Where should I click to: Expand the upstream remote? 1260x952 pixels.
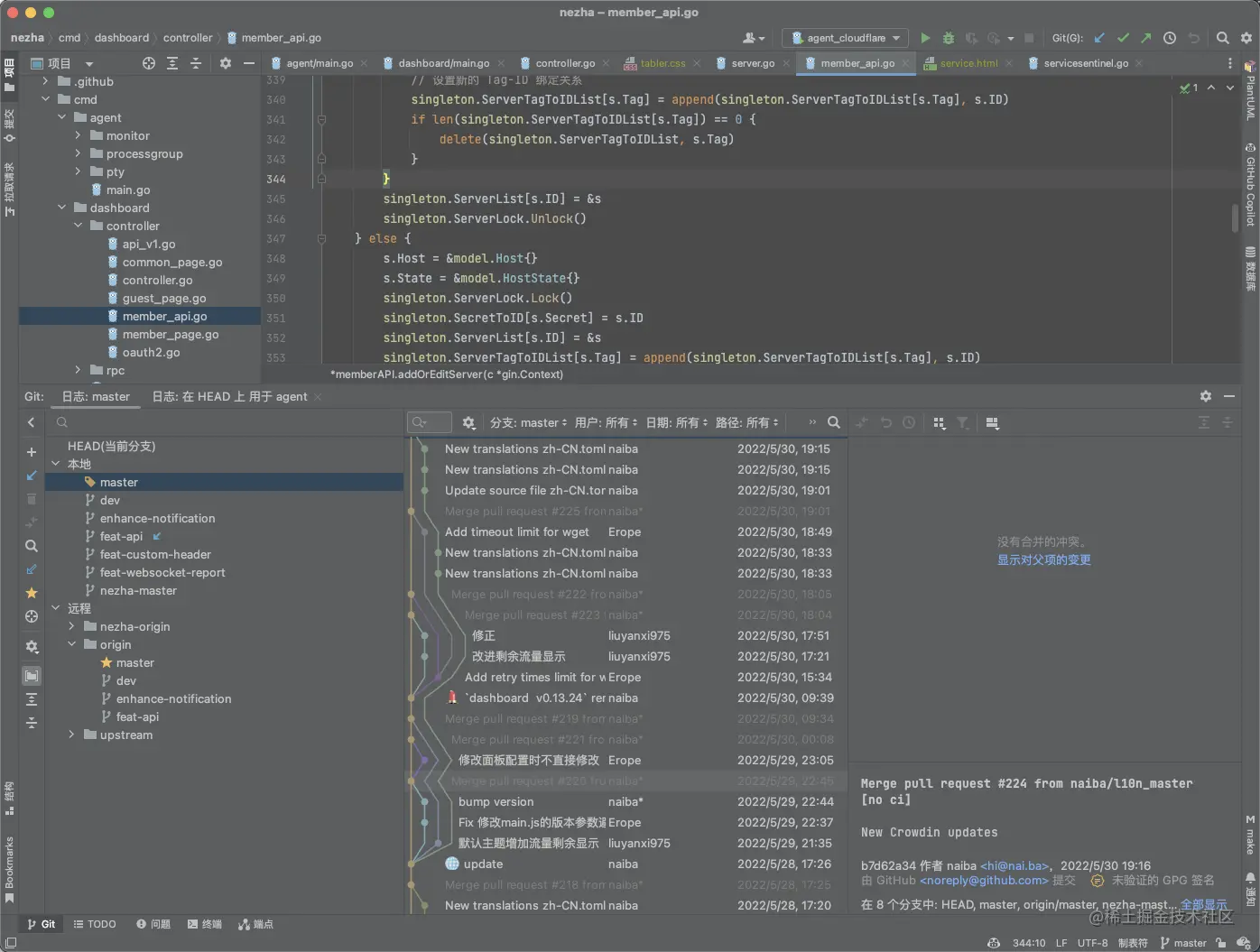click(x=72, y=735)
